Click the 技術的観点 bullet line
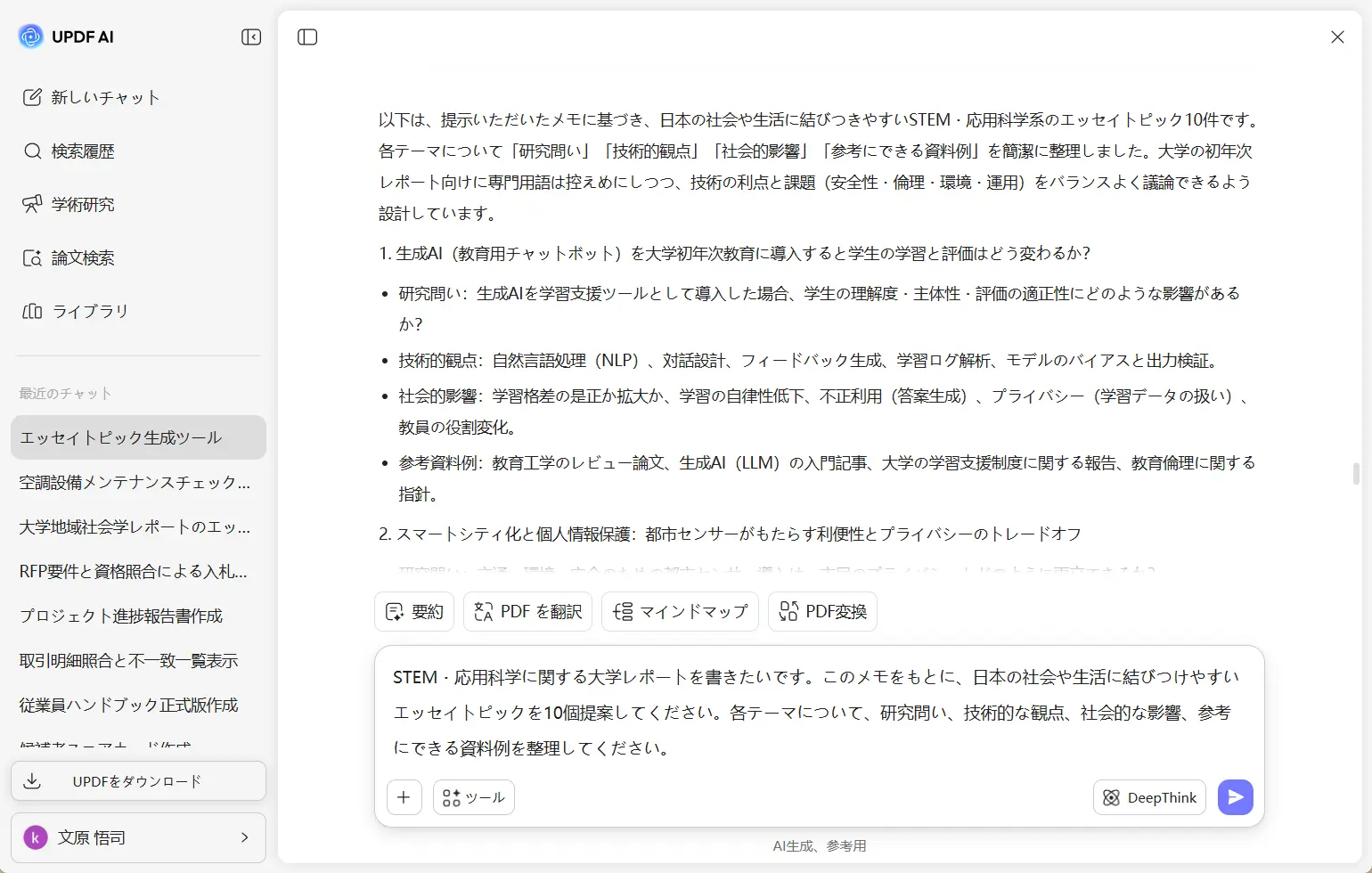Viewport: 1372px width, 873px height. click(809, 360)
